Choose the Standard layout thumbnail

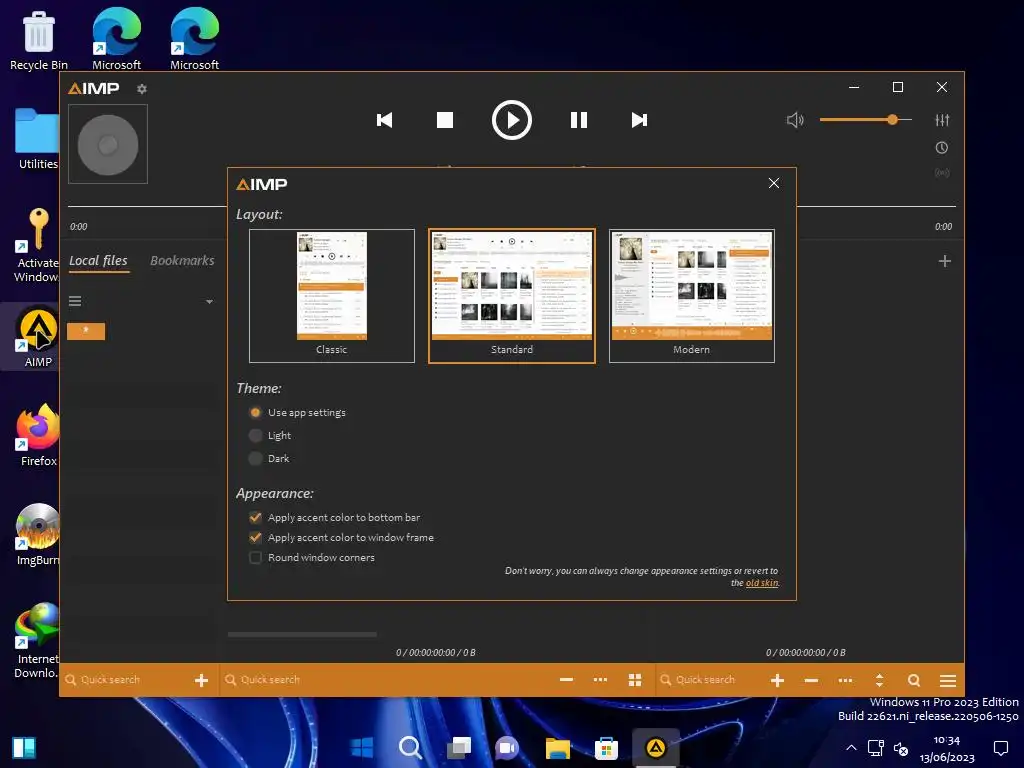pos(512,296)
